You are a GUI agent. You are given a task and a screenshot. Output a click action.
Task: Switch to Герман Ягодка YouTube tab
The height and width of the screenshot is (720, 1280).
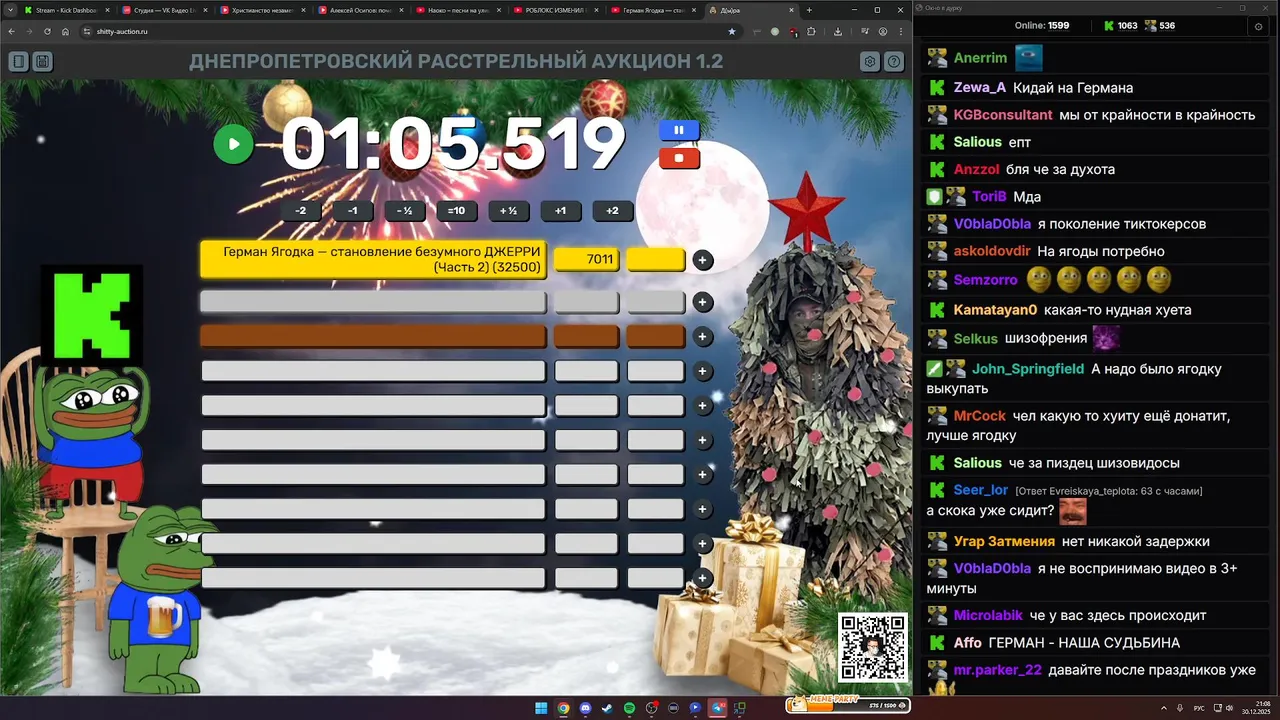coord(655,10)
